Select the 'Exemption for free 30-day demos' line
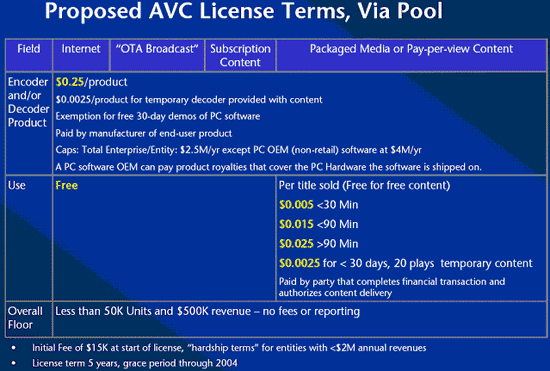This screenshot has height=371, width=550. 157,116
